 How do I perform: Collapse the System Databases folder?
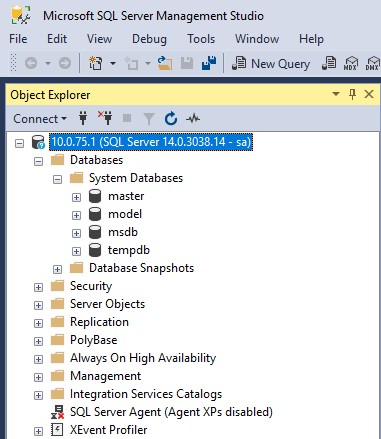point(58,180)
